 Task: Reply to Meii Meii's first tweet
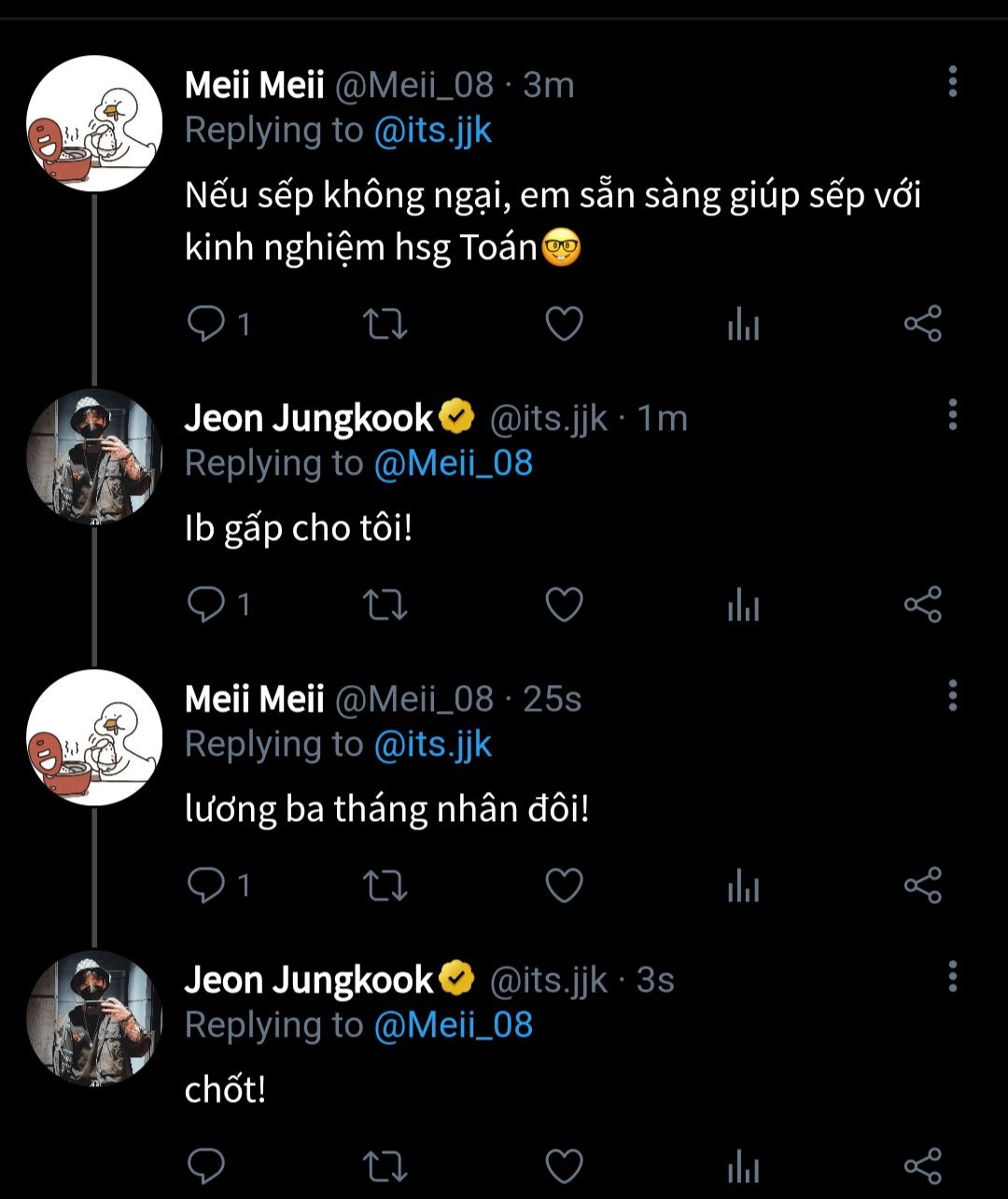pyautogui.click(x=205, y=324)
